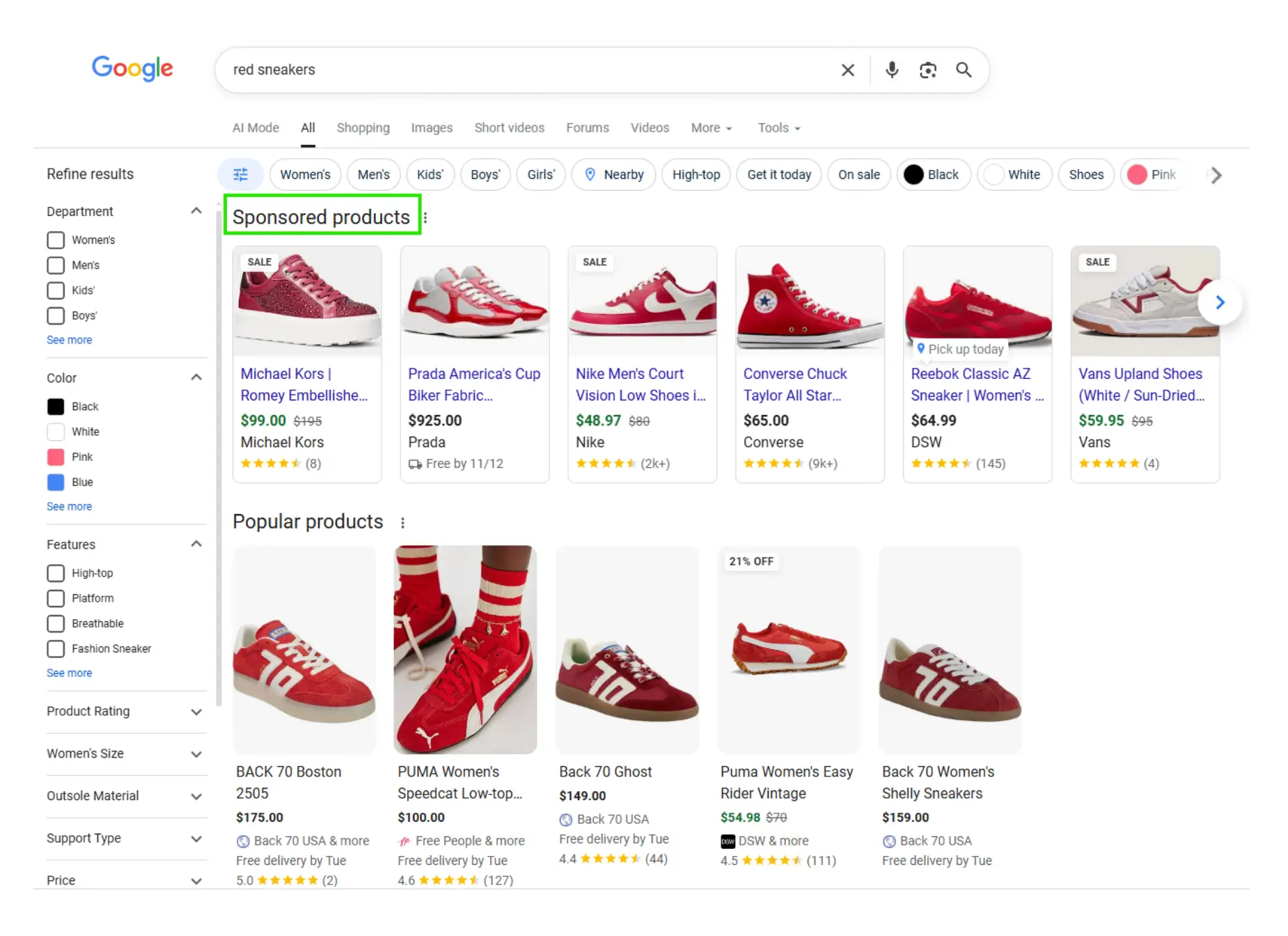Open Popular products three-dot menu
Screen dimensions: 1288x936
[x=402, y=522]
